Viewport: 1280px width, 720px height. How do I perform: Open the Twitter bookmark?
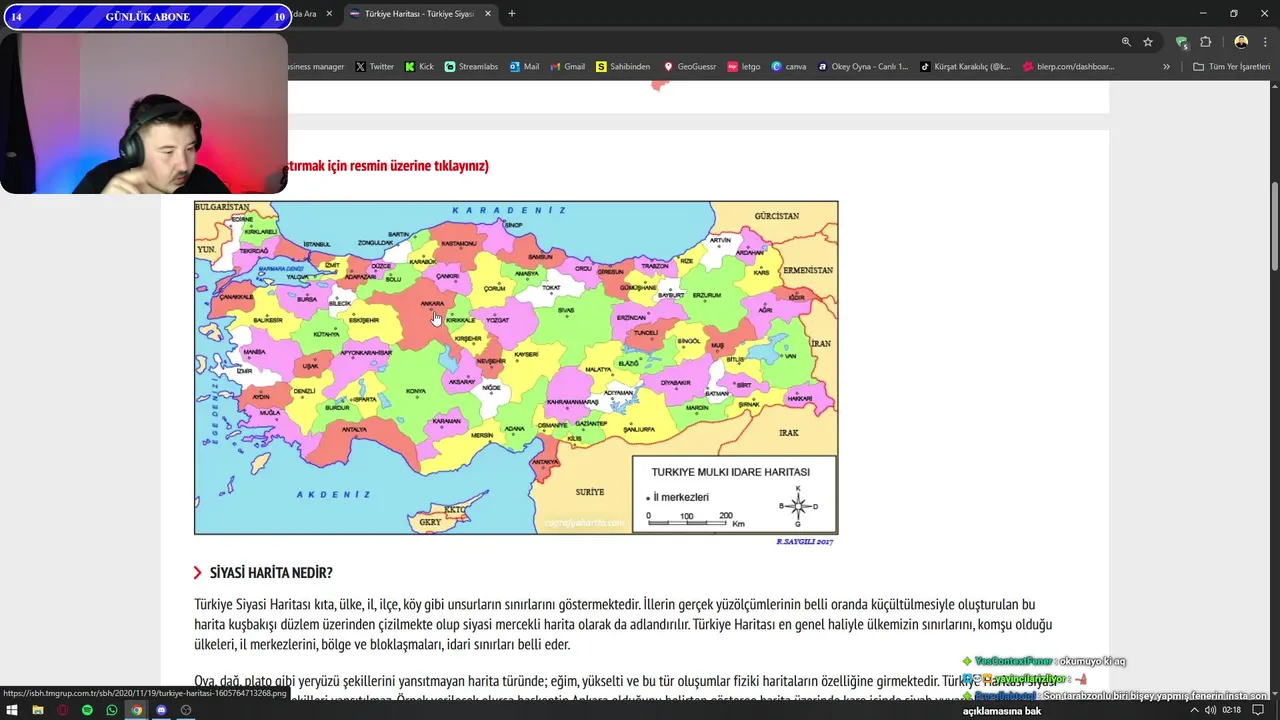(375, 67)
